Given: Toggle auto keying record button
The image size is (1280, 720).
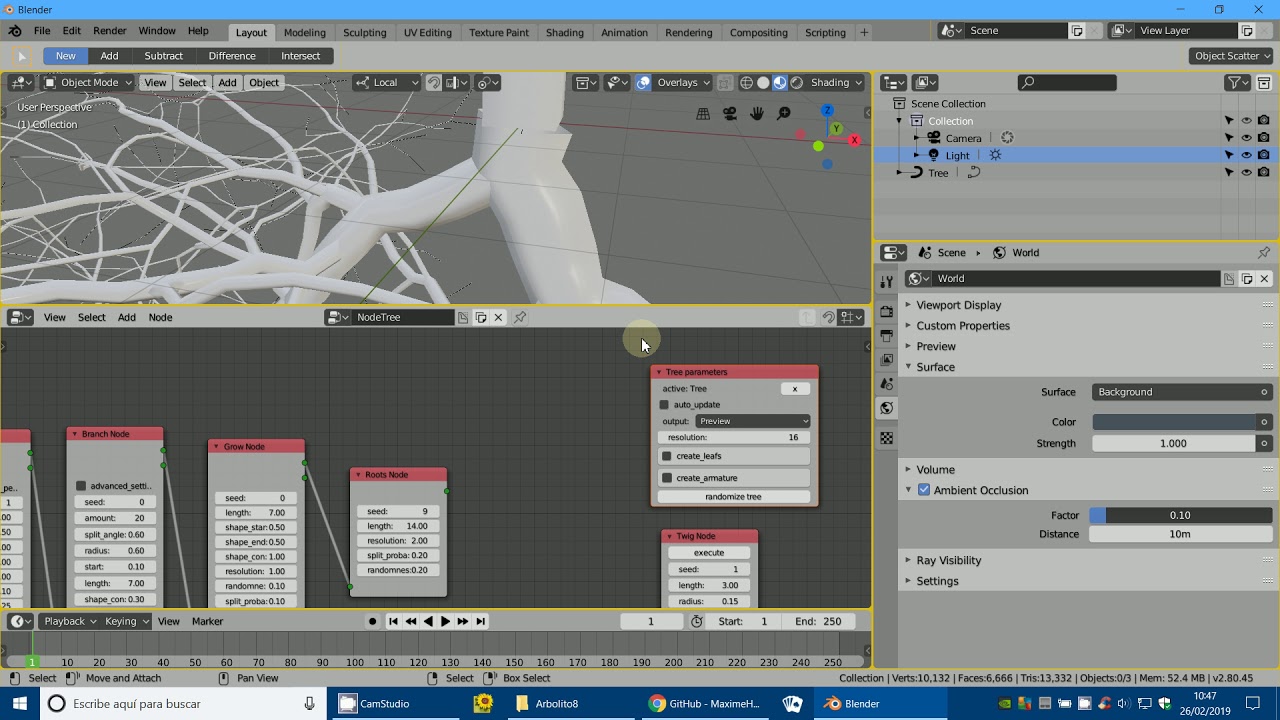Looking at the screenshot, I should tap(372, 621).
